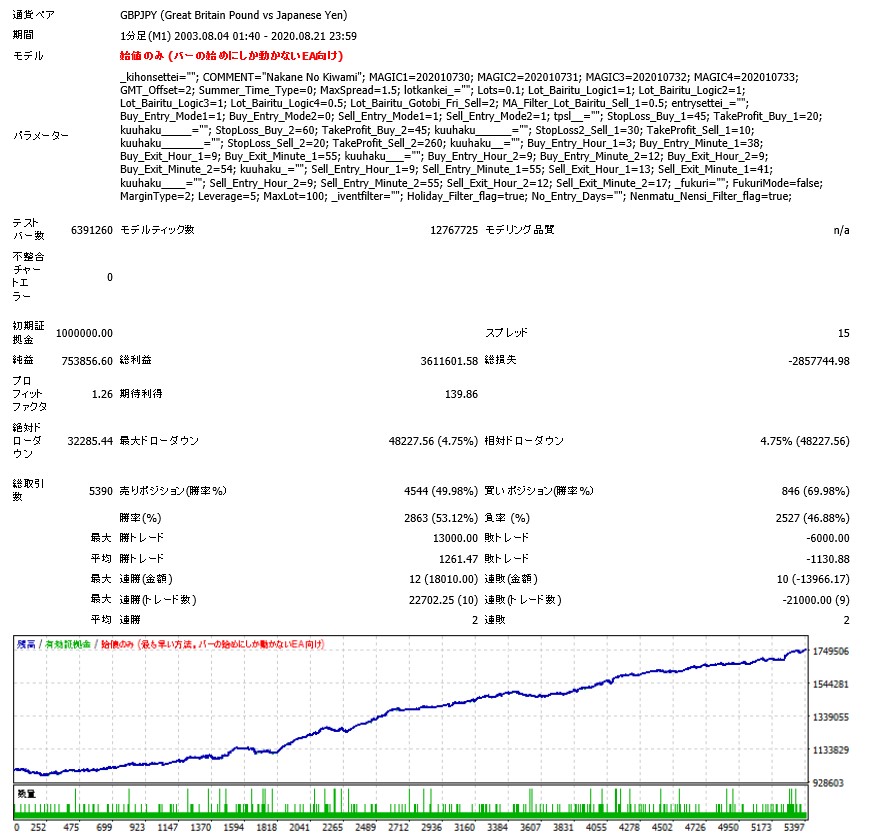Click the long positions value 846 (69.98%)
Screen dimensions: 869x839
815,491
